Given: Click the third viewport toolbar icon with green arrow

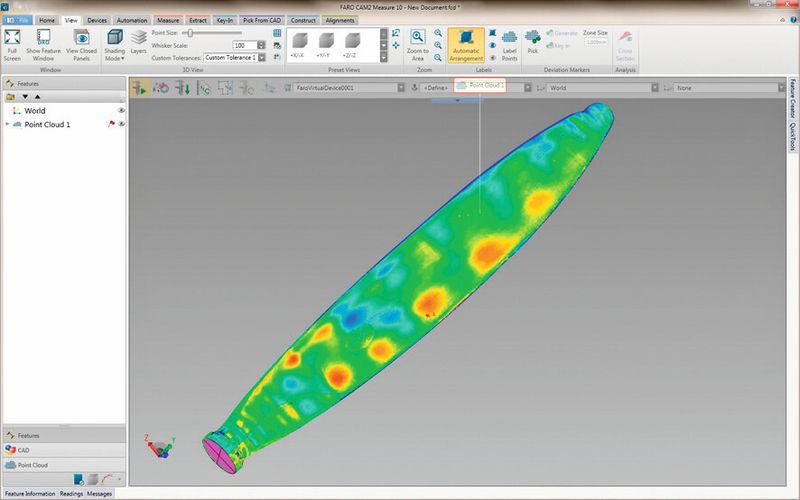Looking at the screenshot, I should [182, 88].
